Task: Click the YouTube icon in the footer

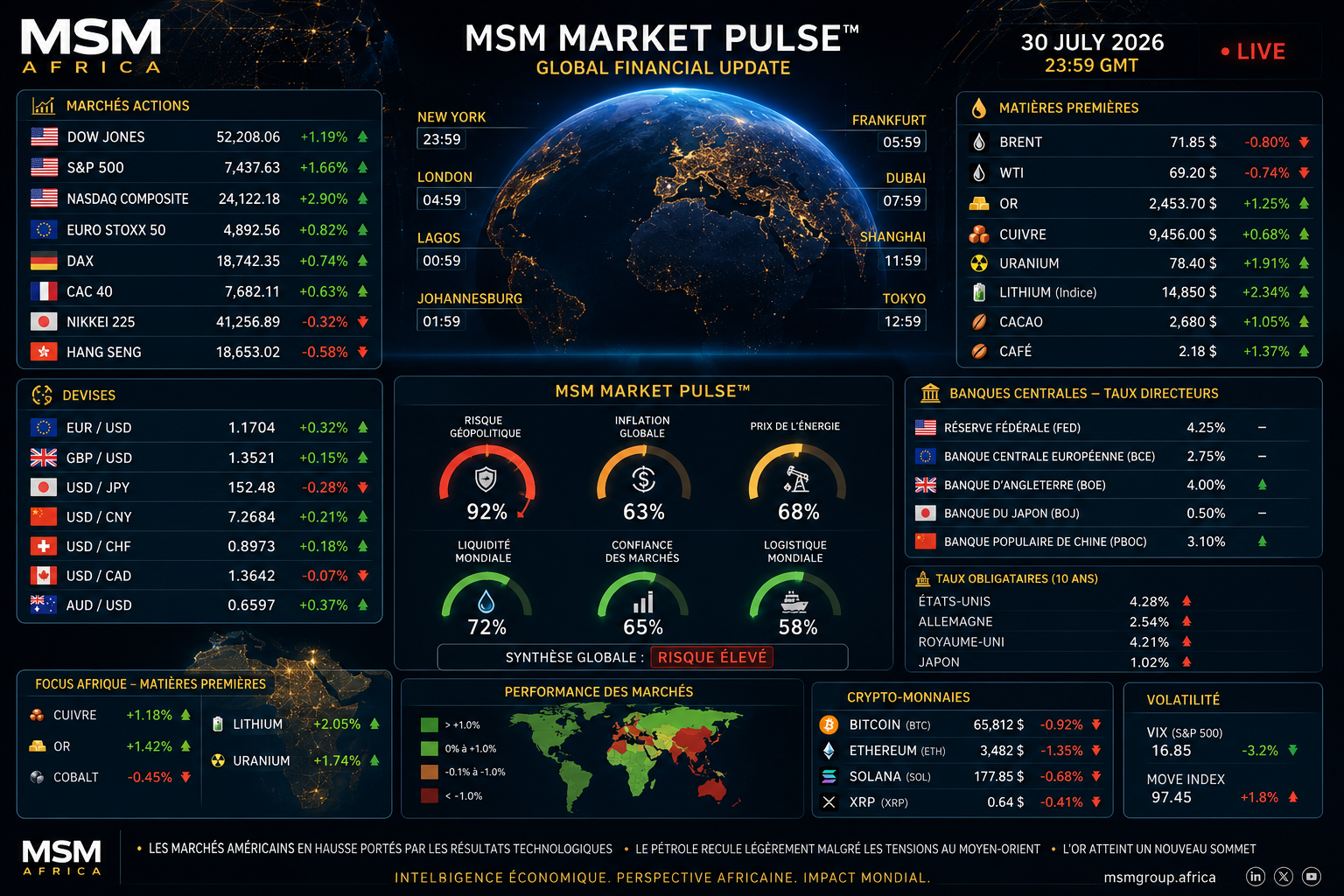Action: (1312, 876)
